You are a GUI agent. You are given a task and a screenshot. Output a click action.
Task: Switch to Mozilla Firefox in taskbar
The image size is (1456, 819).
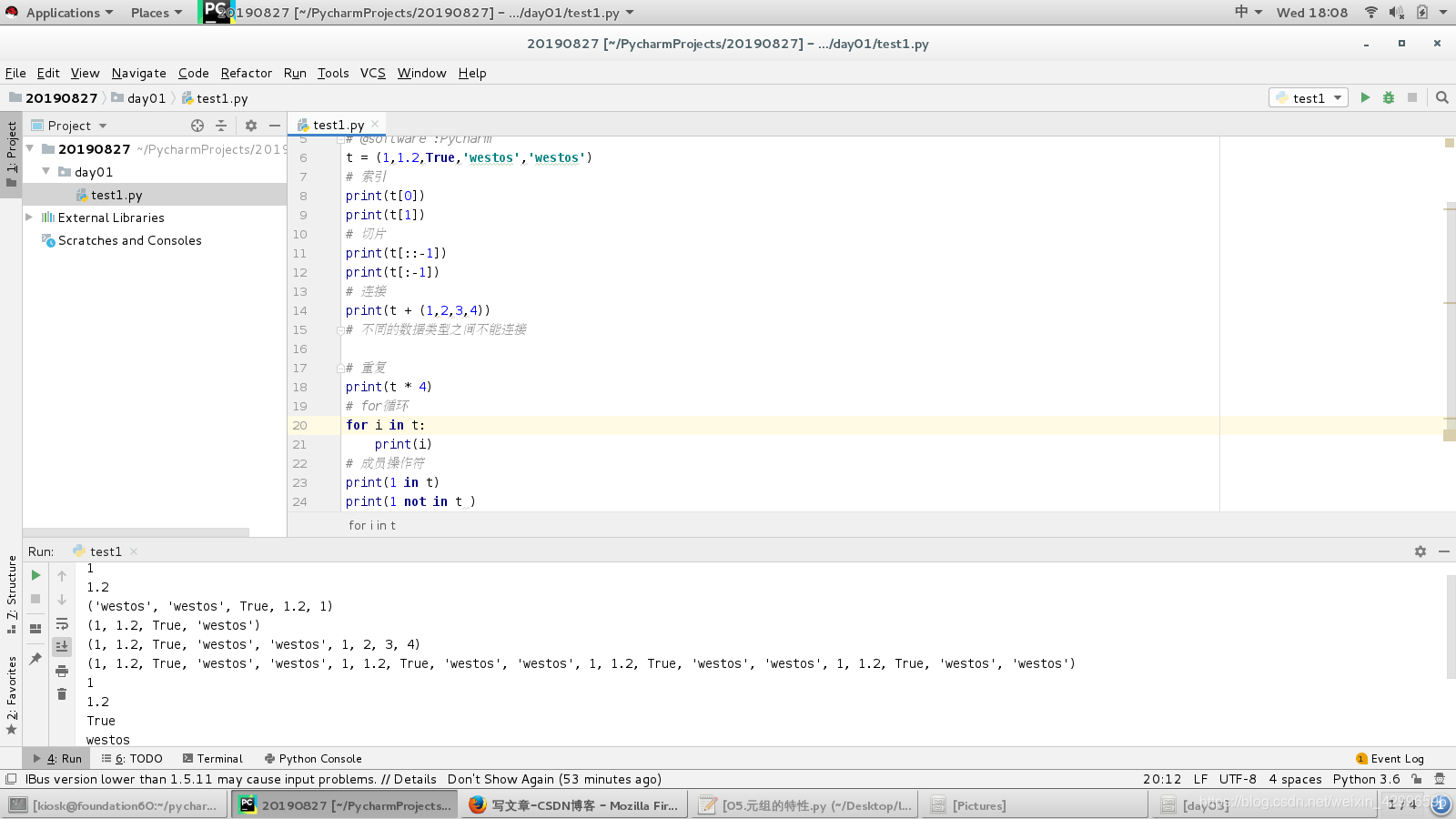pos(573,805)
